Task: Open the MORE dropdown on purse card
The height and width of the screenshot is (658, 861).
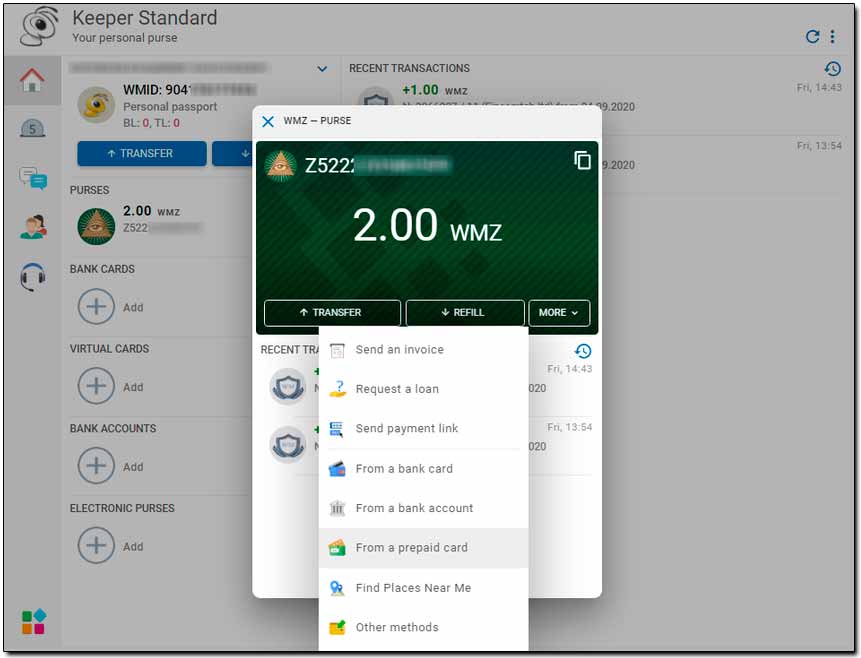Action: [559, 313]
